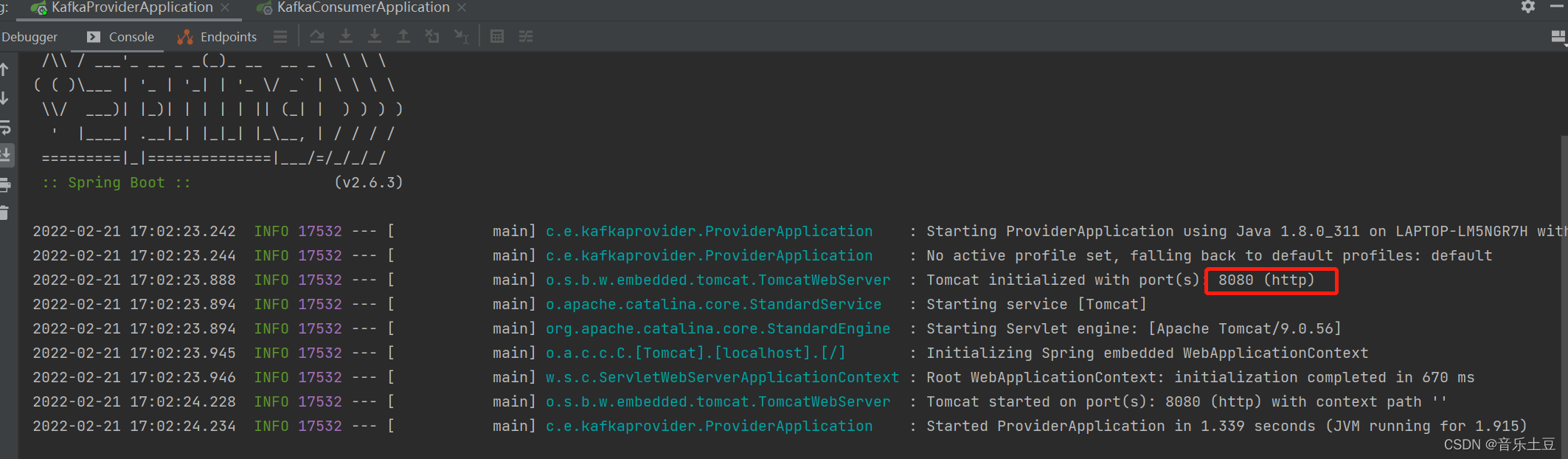Click the Step Into icon

[346, 36]
